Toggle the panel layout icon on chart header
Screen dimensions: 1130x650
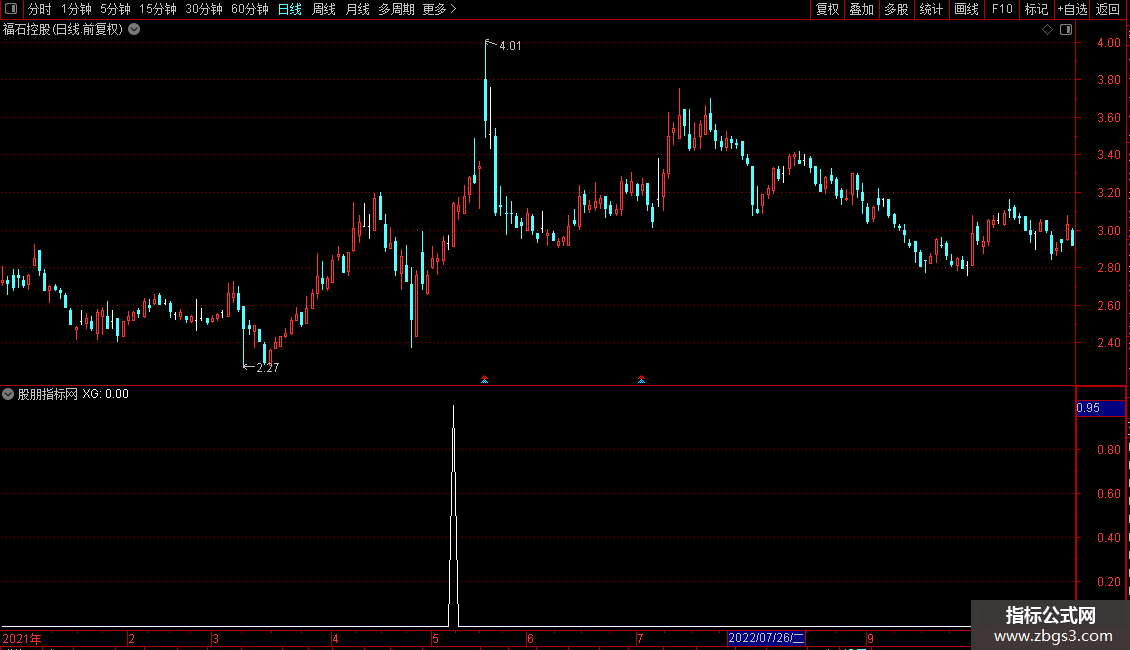pos(1066,30)
